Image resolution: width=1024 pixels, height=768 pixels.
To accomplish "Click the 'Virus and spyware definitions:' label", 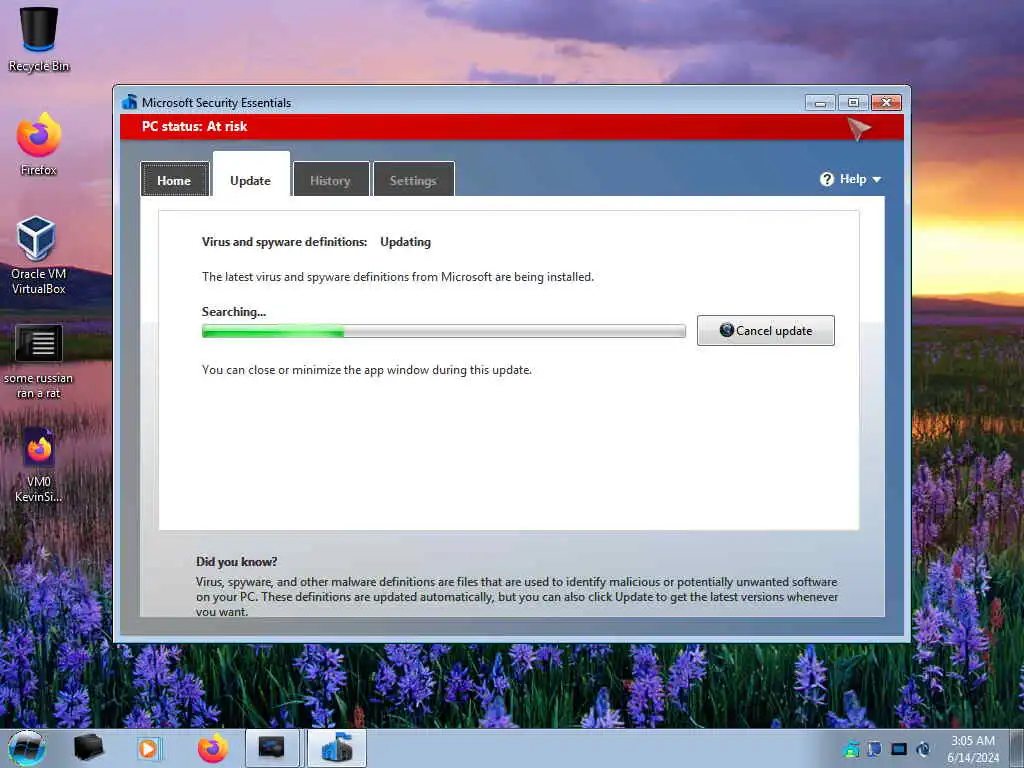I will 285,242.
